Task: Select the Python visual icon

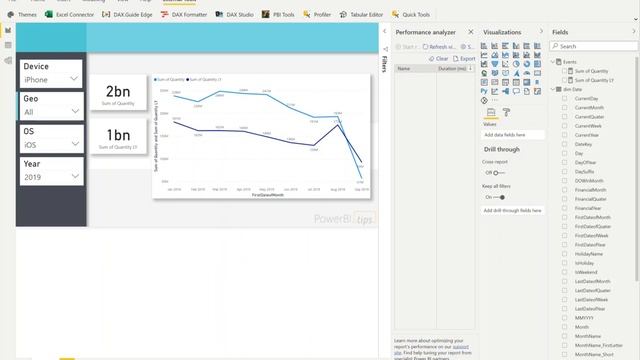Action: click(484, 91)
